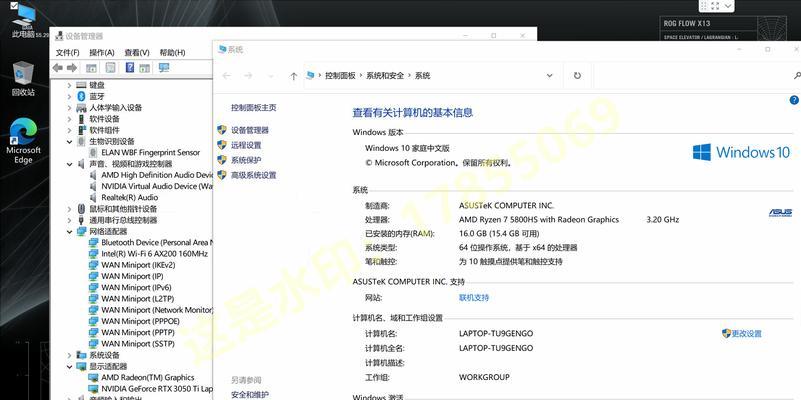Go forward in Device Manager toolbar
The image size is (801, 400).
click(72, 68)
